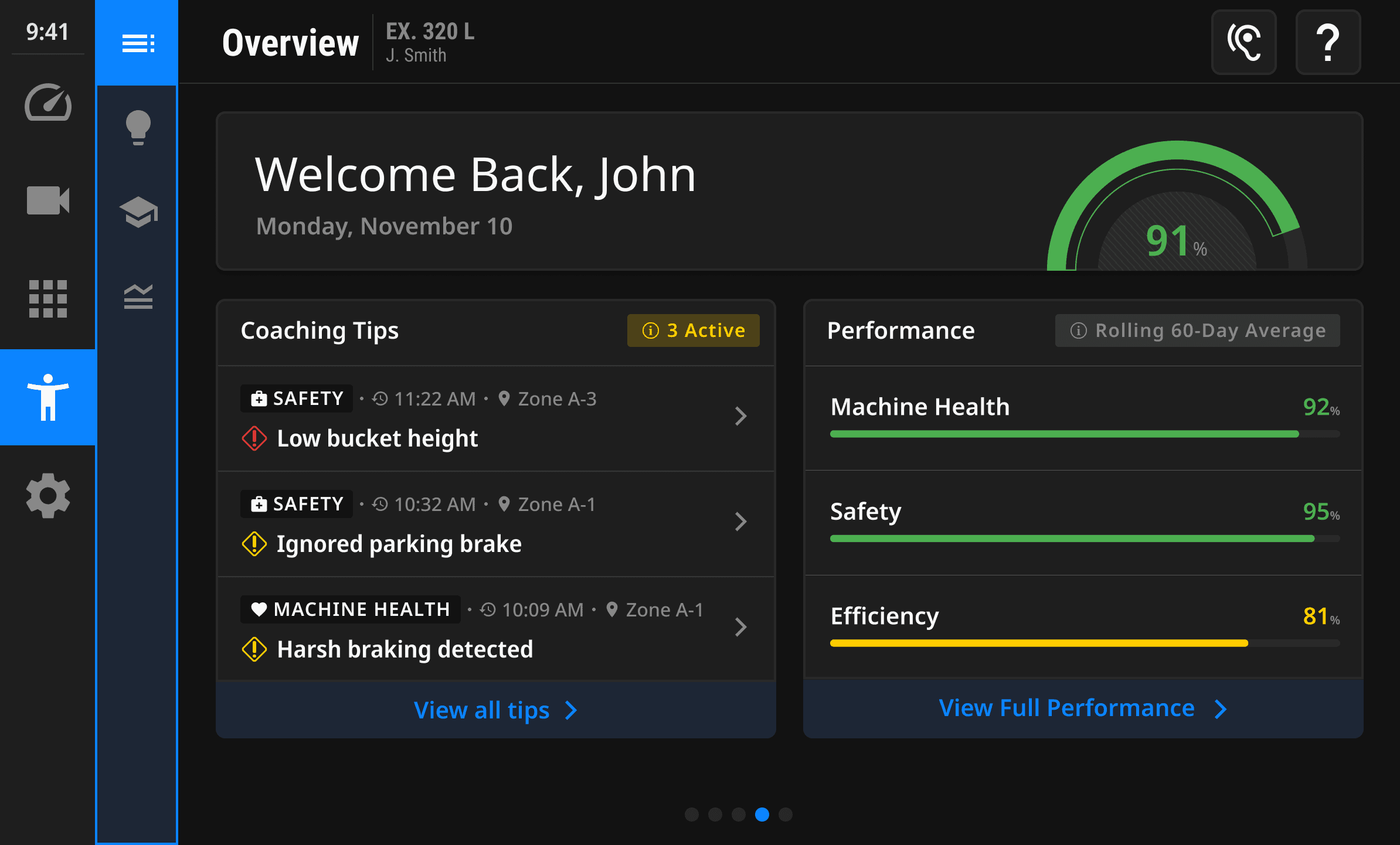Select the first page indicator dot
This screenshot has height=845, width=1400.
point(692,815)
